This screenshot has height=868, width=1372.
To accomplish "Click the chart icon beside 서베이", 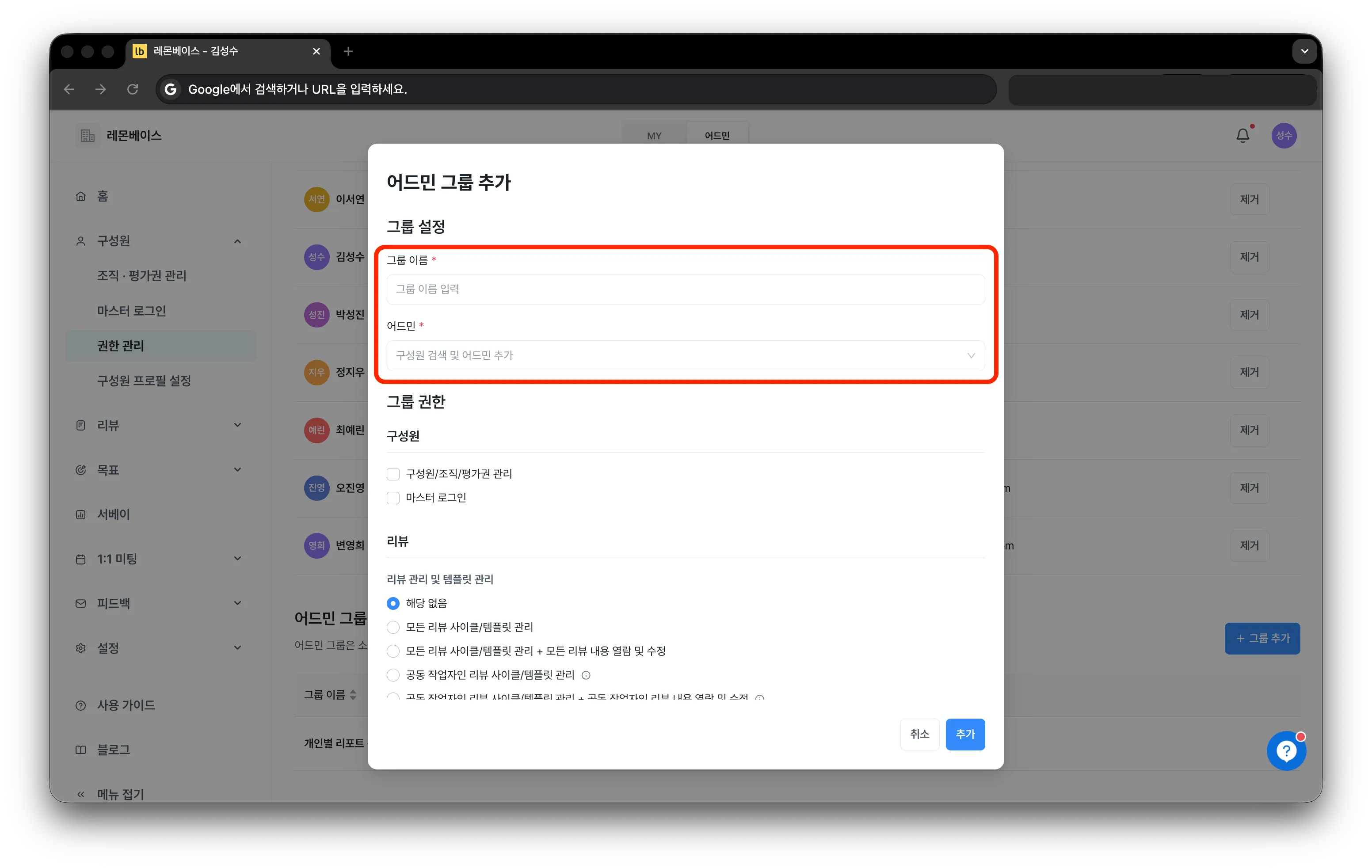I will coord(81,514).
